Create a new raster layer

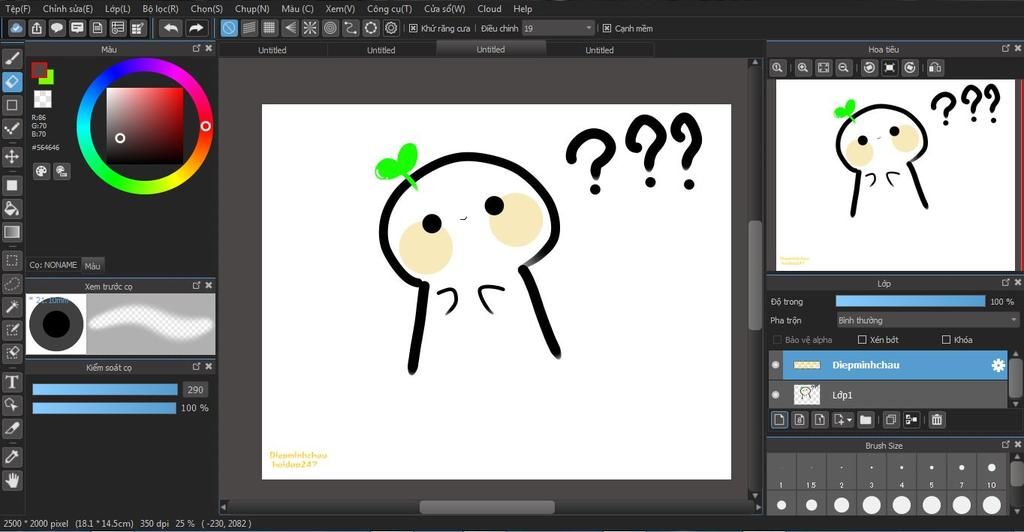tap(779, 420)
